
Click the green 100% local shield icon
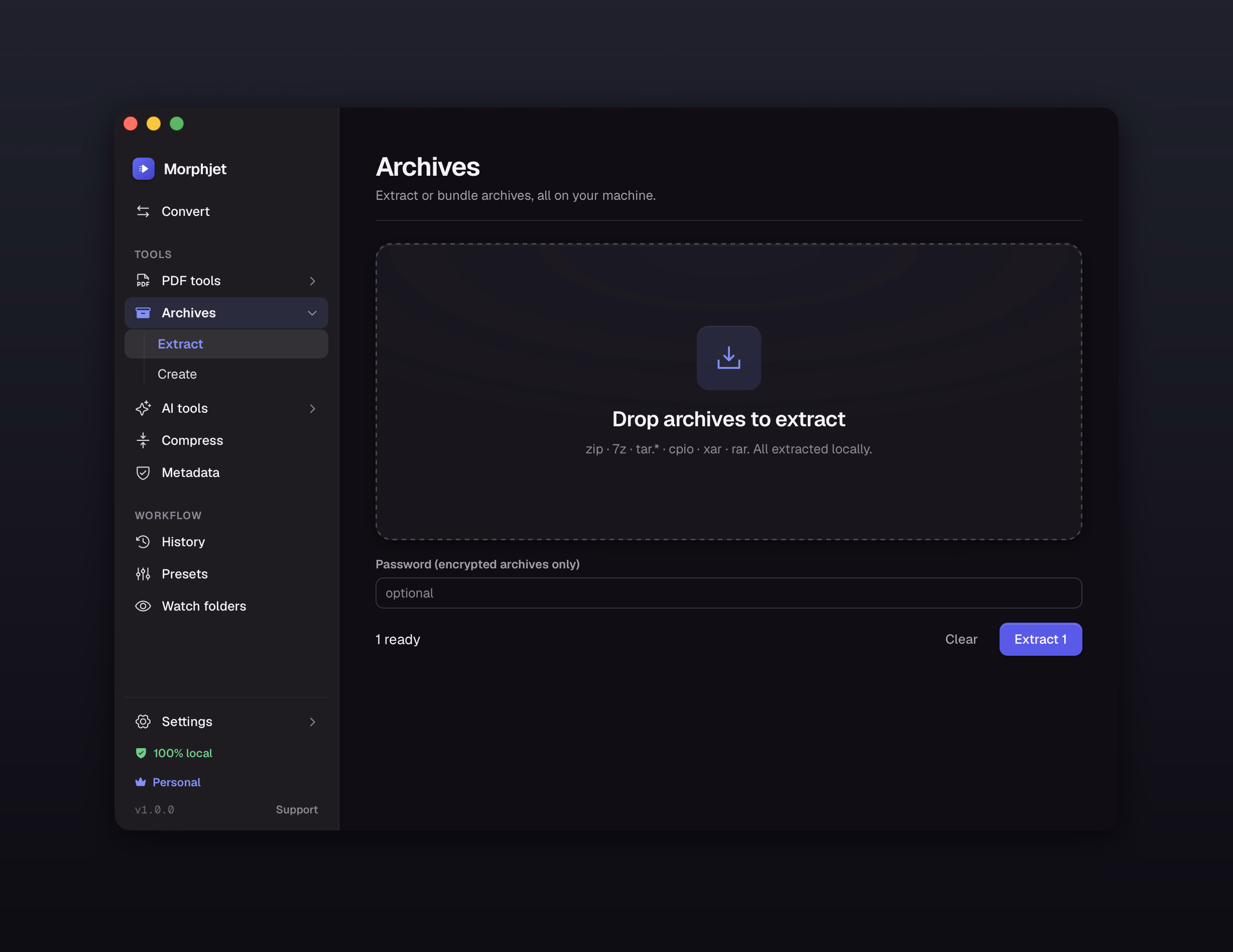141,753
